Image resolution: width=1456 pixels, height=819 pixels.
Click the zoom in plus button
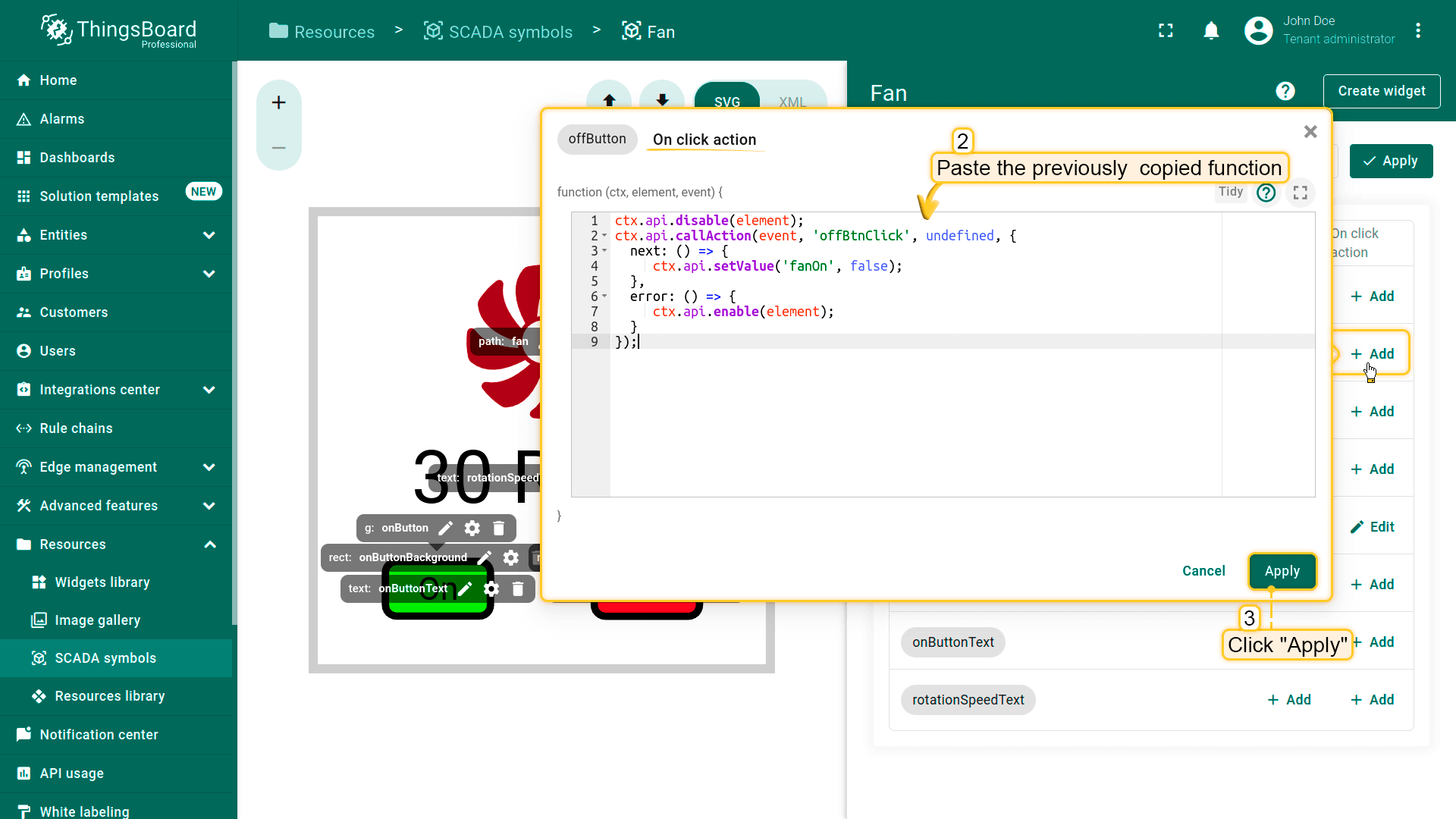278,102
